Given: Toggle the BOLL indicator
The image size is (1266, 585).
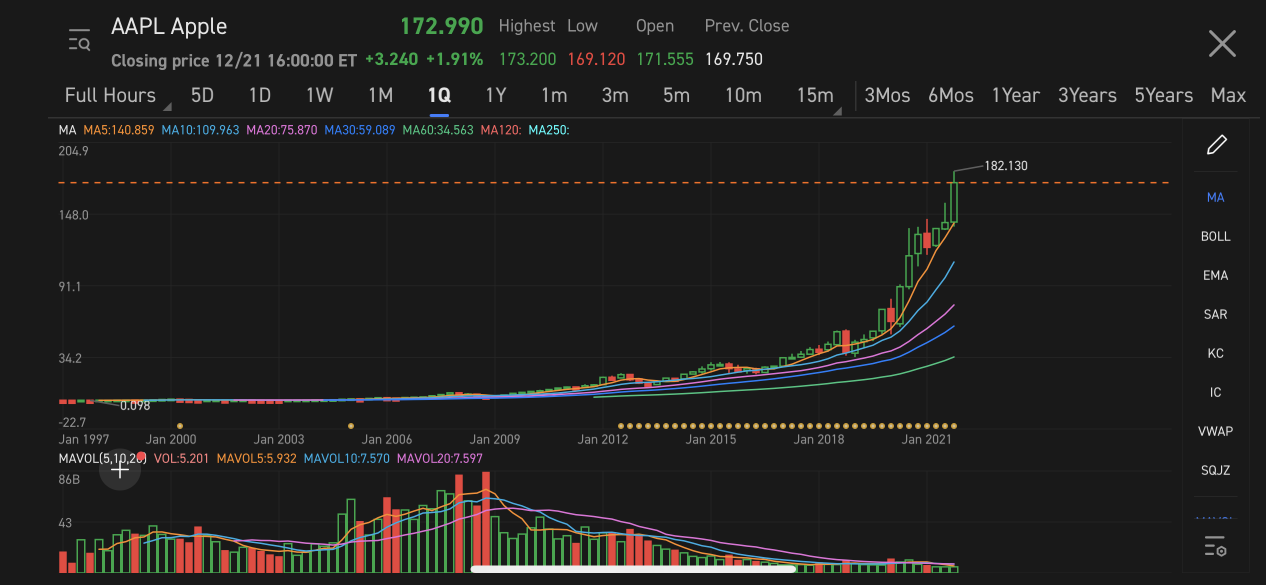Looking at the screenshot, I should [x=1215, y=237].
